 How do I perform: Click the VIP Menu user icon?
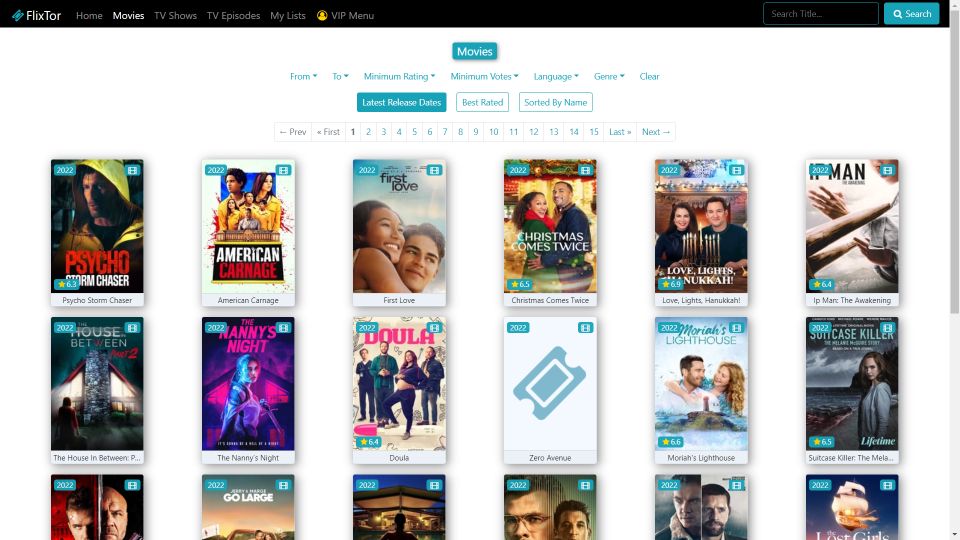coord(322,15)
